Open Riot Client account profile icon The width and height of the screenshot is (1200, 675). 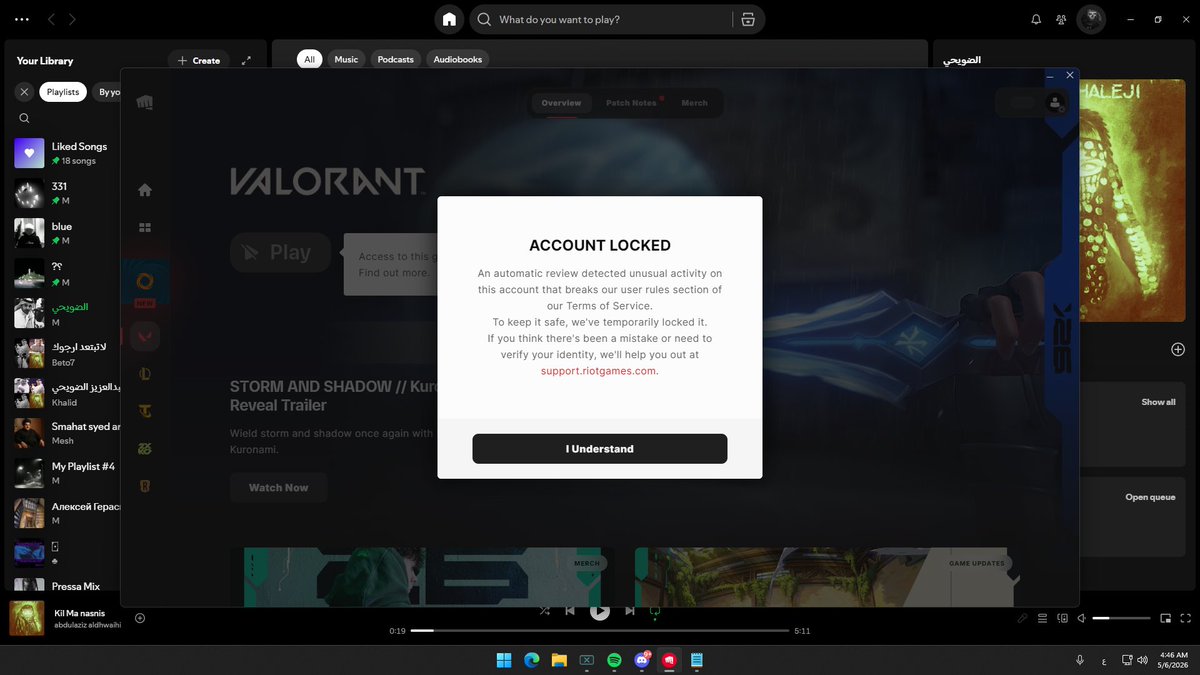[x=1054, y=103]
